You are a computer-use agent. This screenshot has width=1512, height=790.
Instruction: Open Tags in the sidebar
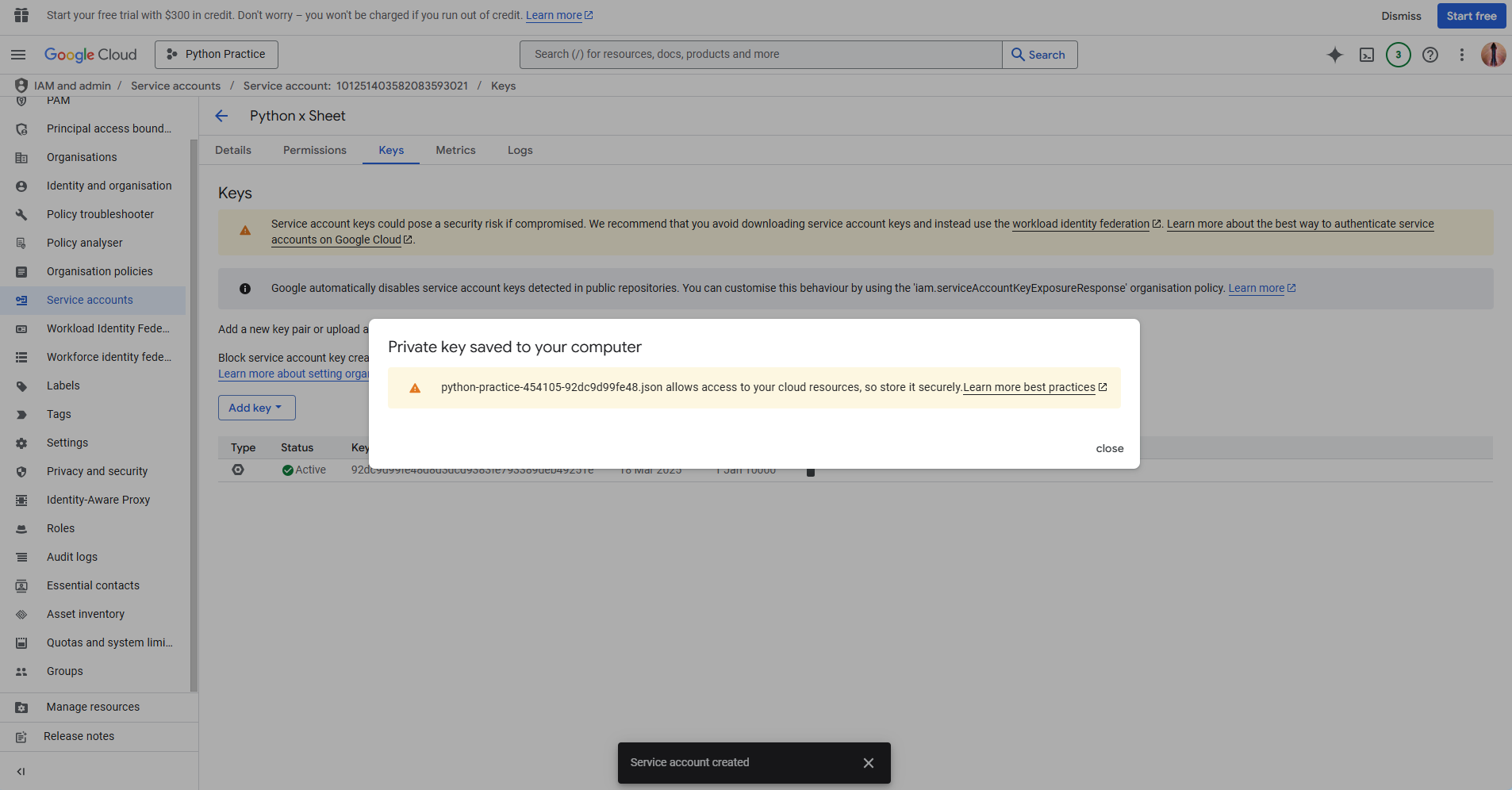(93, 414)
